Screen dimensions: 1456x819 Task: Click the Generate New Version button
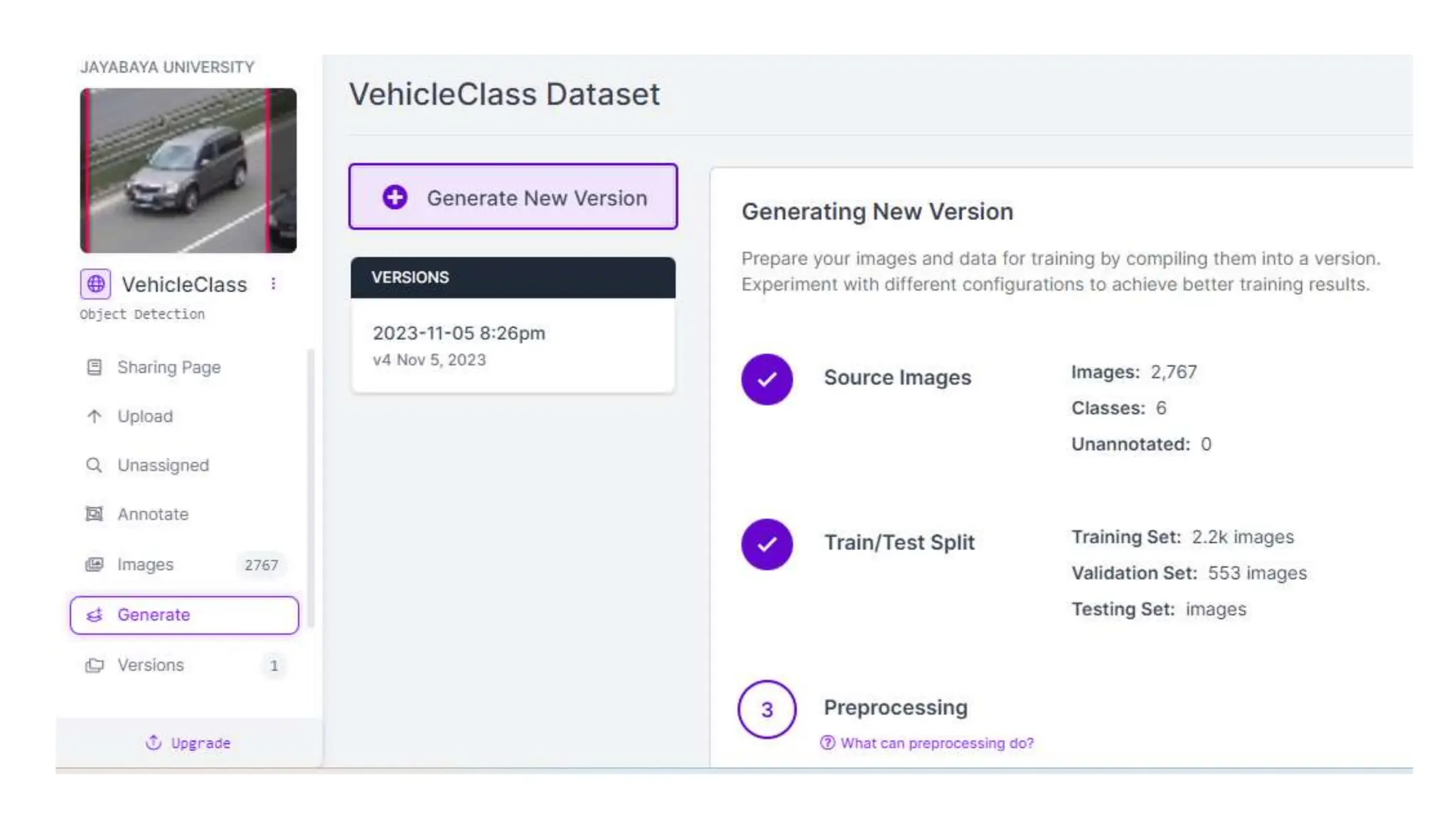point(536,198)
